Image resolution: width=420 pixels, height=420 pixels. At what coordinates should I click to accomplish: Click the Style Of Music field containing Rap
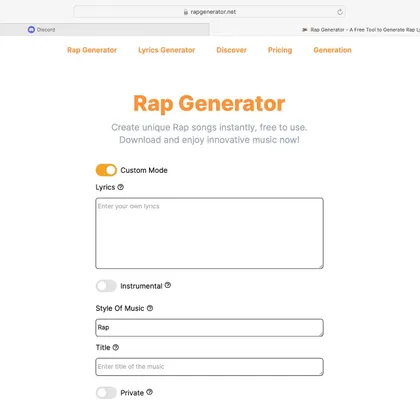click(209, 327)
